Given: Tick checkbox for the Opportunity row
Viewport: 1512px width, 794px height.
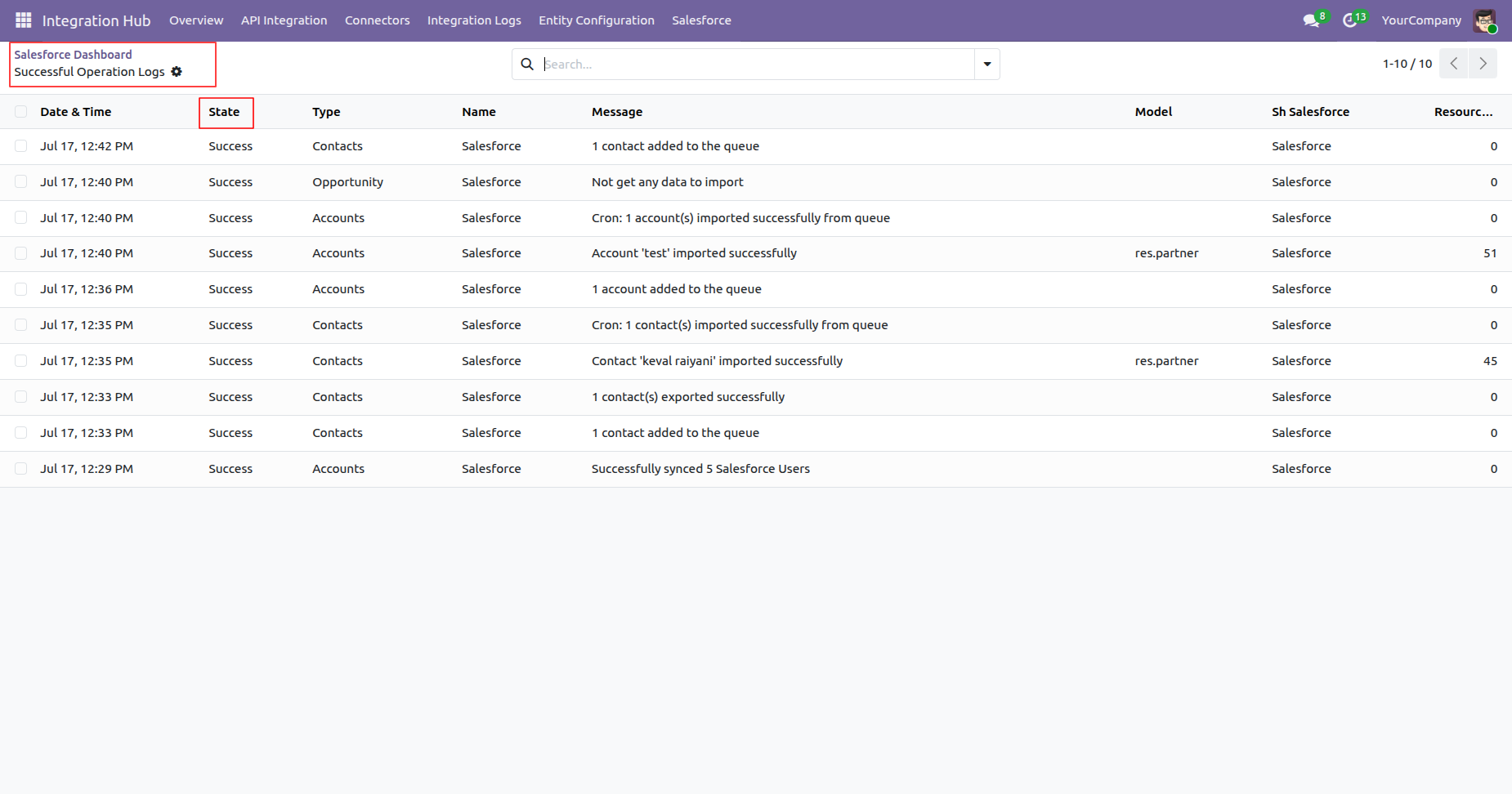Looking at the screenshot, I should point(21,182).
